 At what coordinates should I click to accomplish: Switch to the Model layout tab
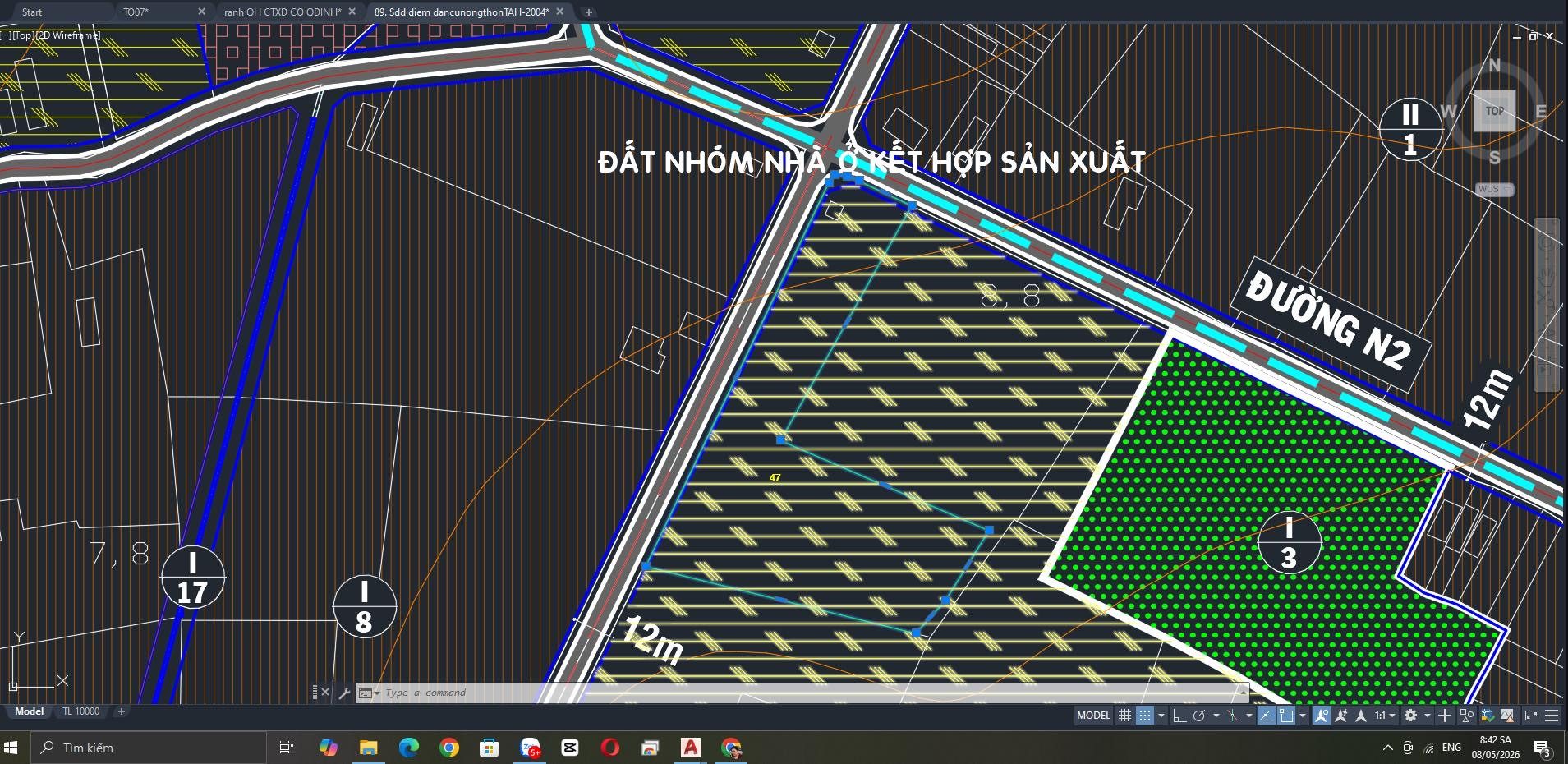click(x=30, y=711)
